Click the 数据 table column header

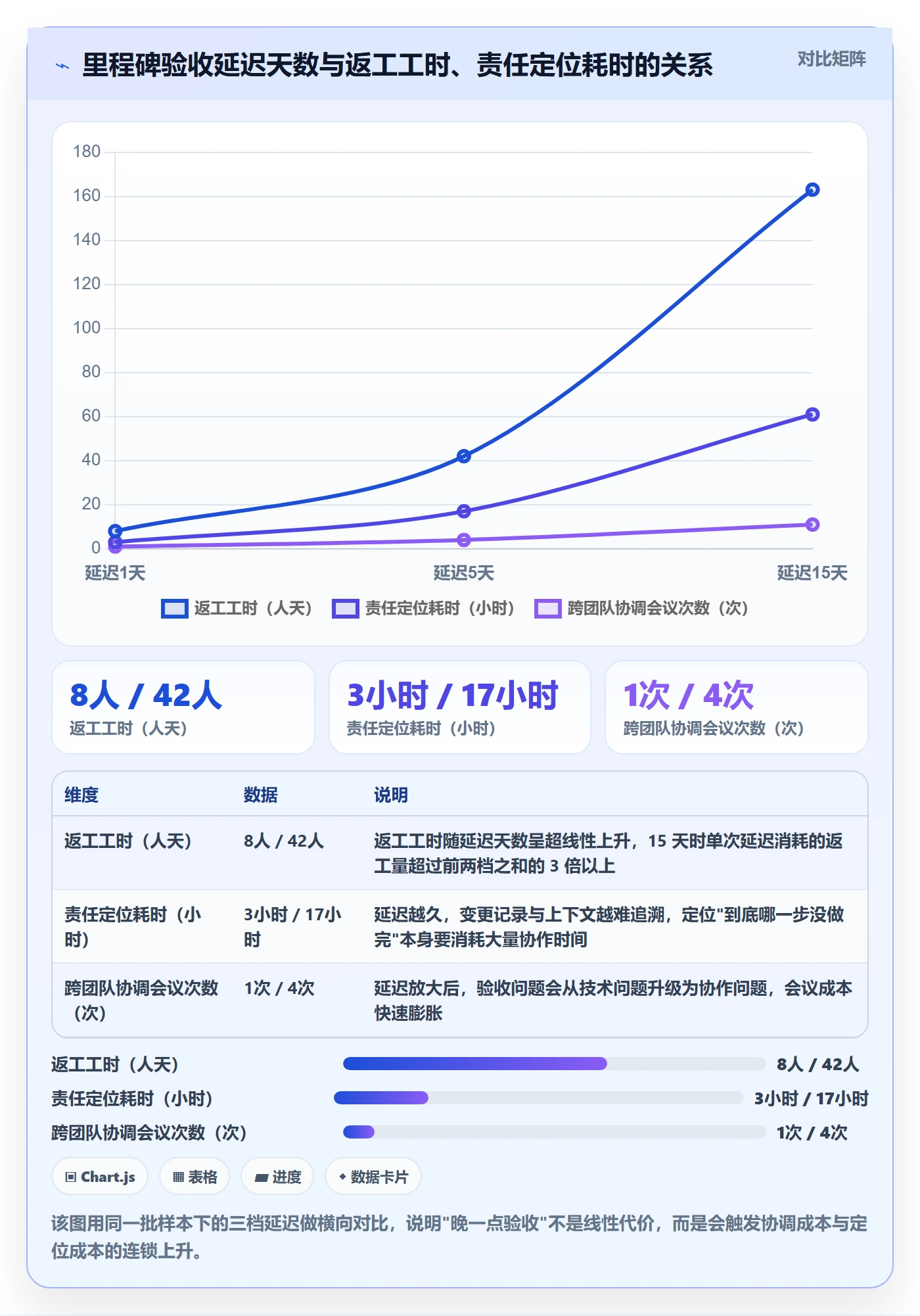(x=261, y=795)
